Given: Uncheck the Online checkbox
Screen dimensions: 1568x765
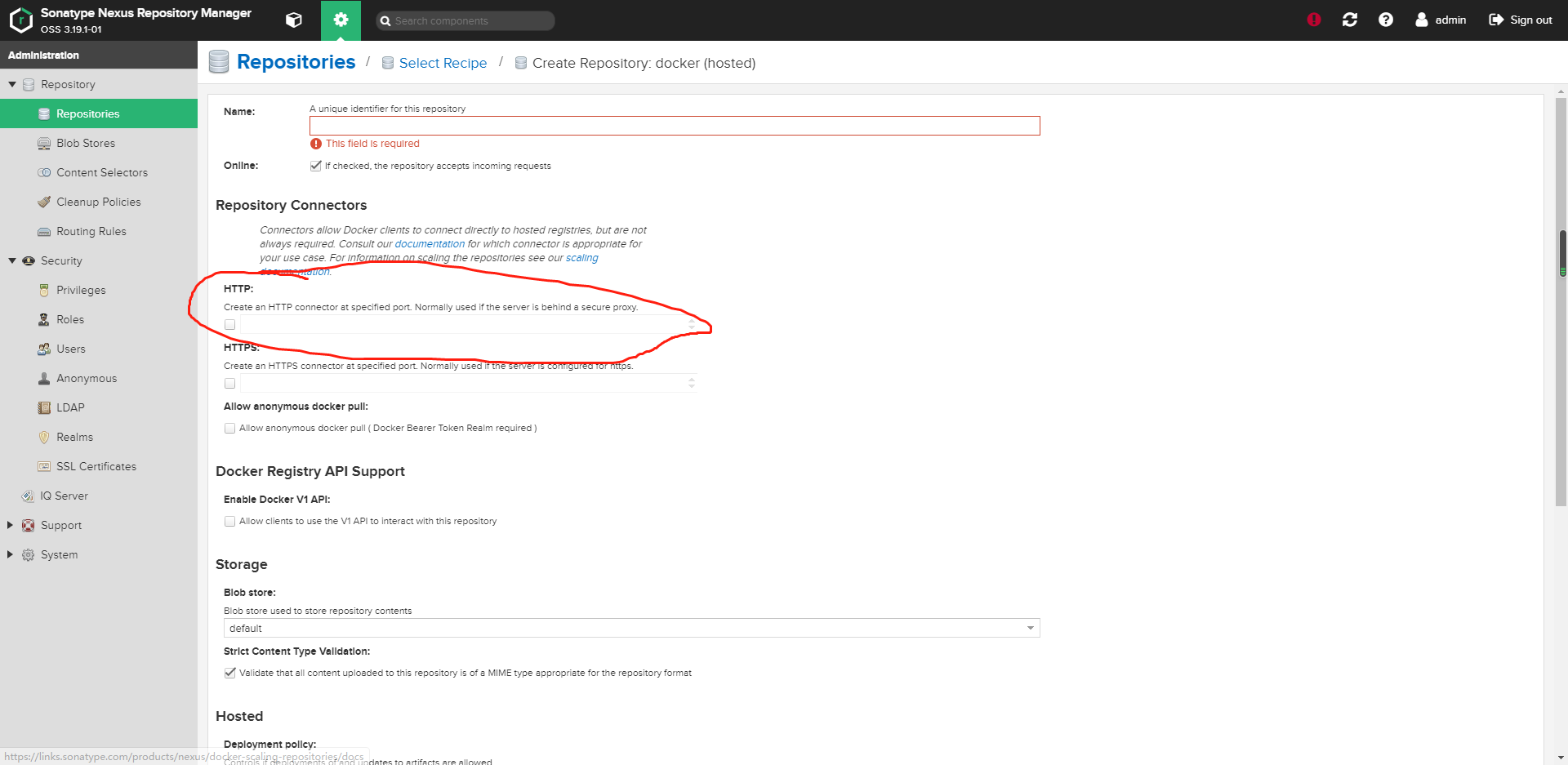Looking at the screenshot, I should [x=315, y=166].
